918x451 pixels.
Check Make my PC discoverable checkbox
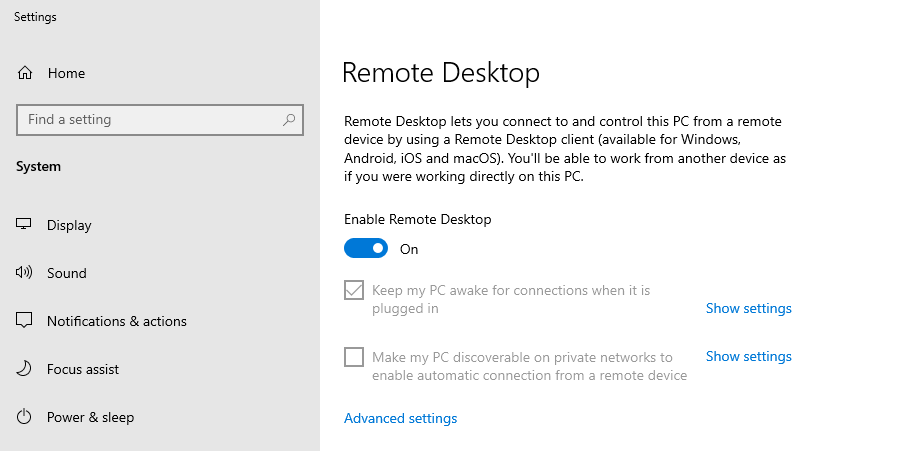tap(354, 357)
